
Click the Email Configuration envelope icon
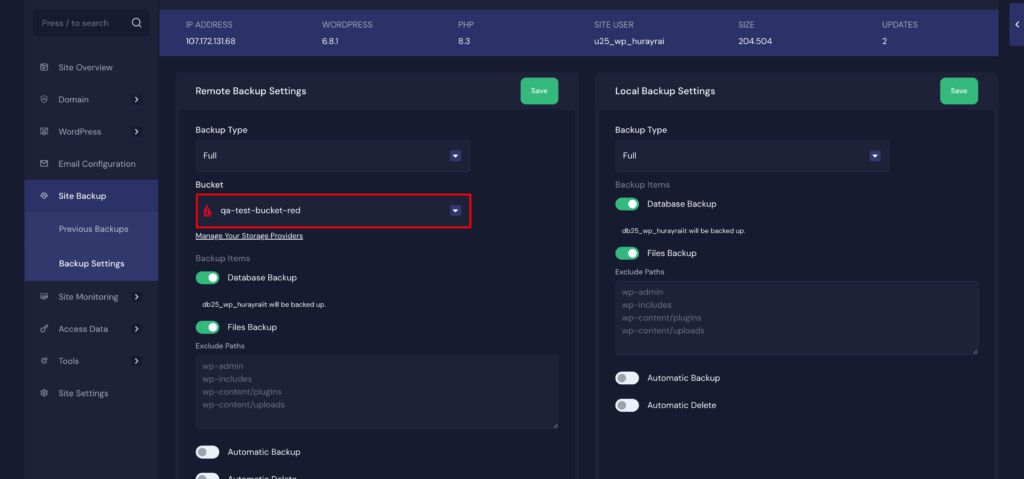(x=44, y=163)
